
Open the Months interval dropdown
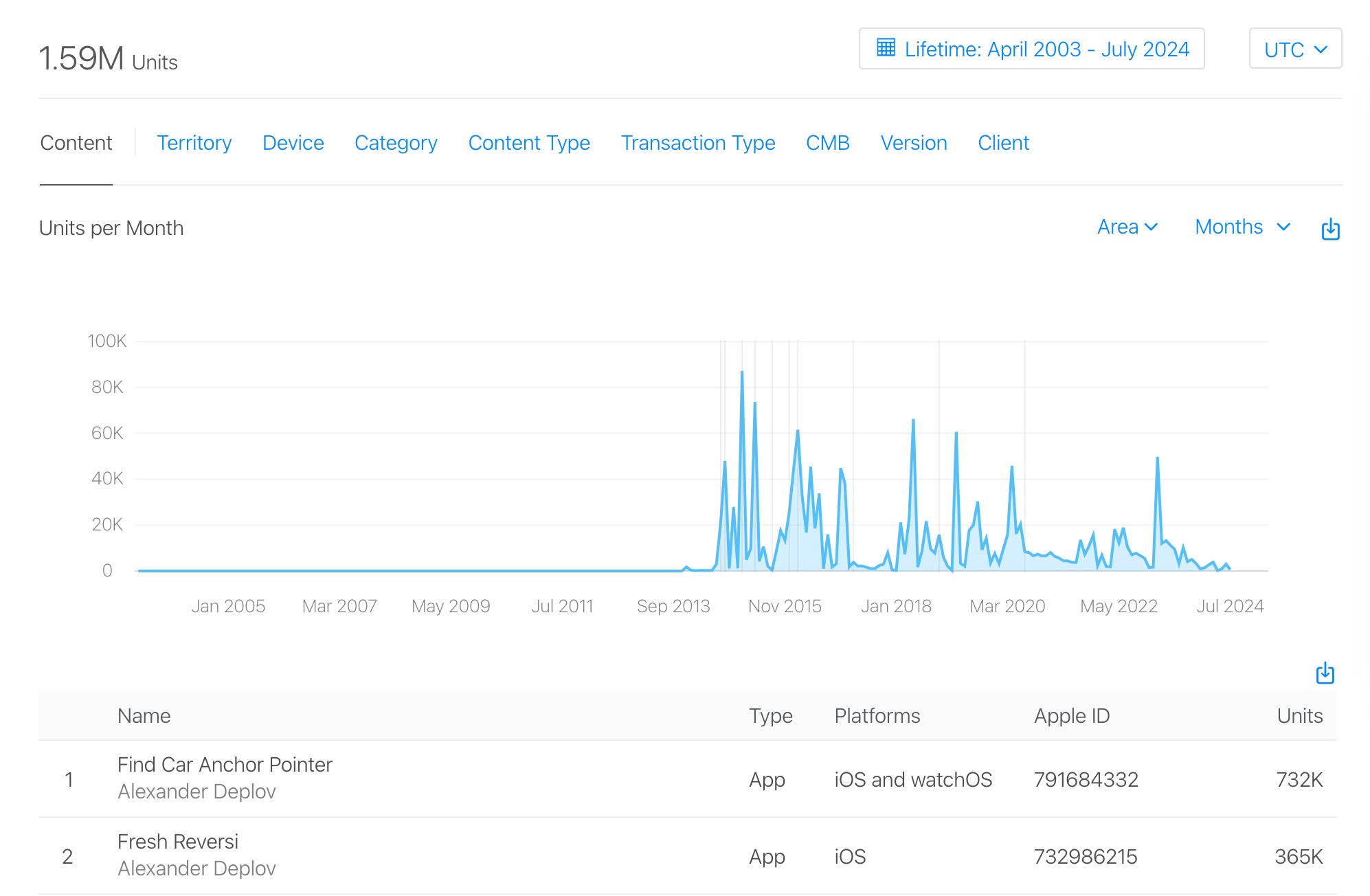[x=1242, y=227]
